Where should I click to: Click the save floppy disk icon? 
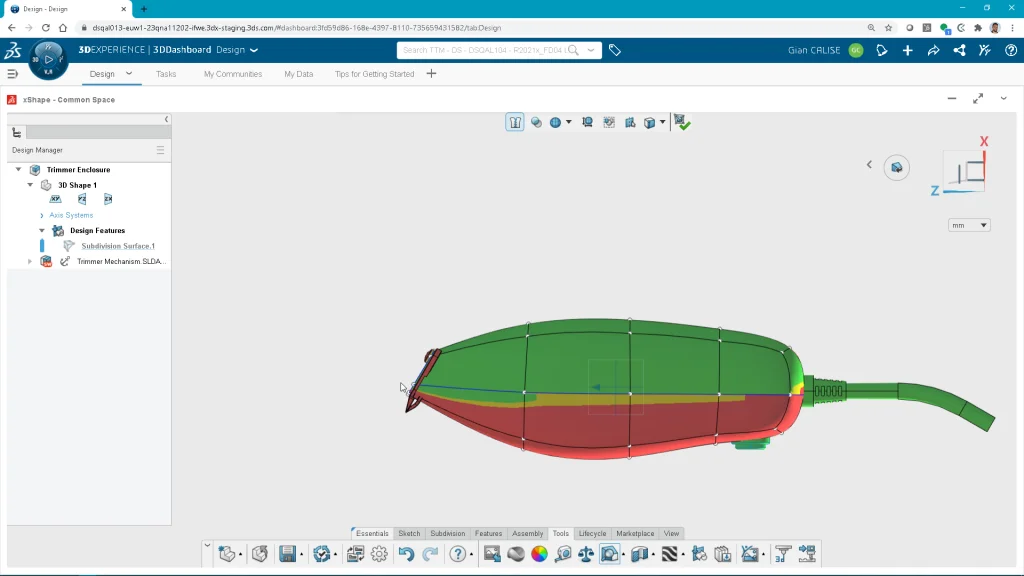click(x=287, y=554)
